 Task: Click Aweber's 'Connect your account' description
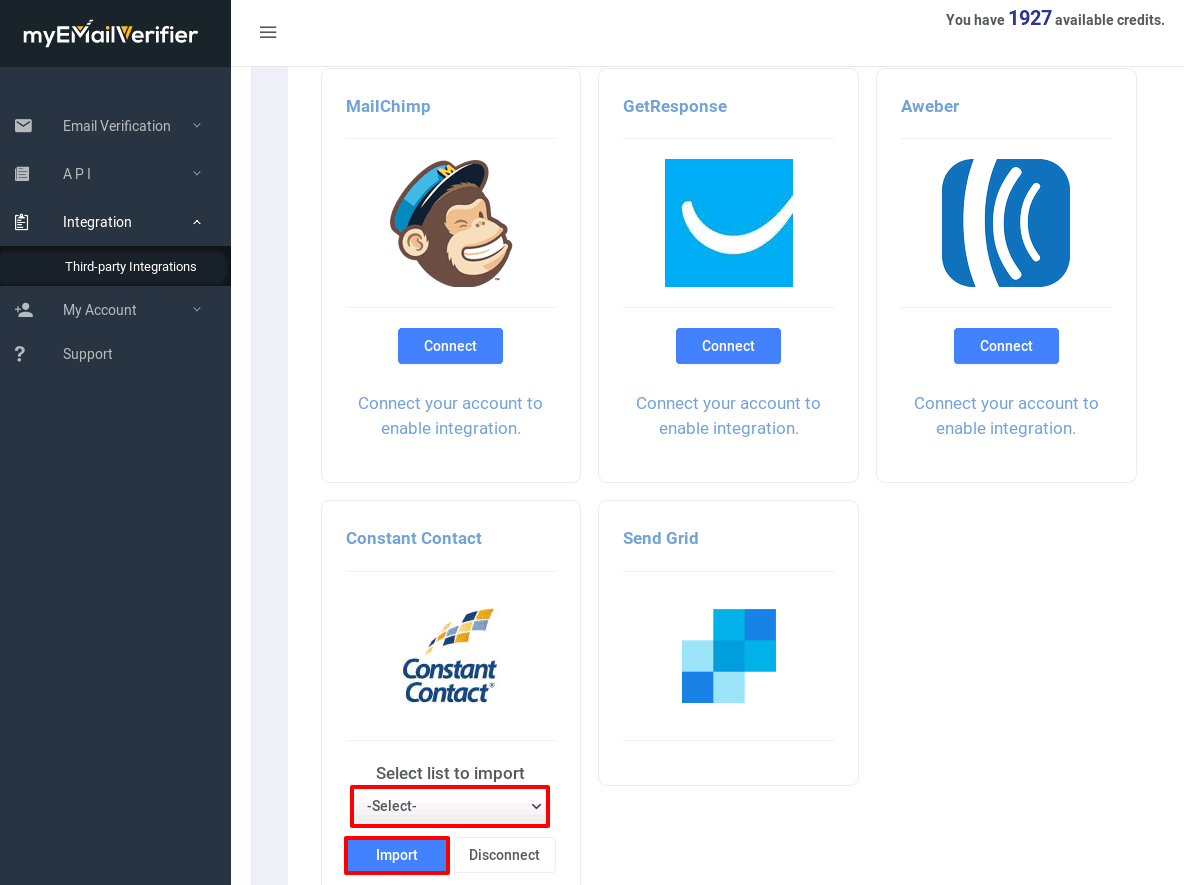coord(1006,415)
